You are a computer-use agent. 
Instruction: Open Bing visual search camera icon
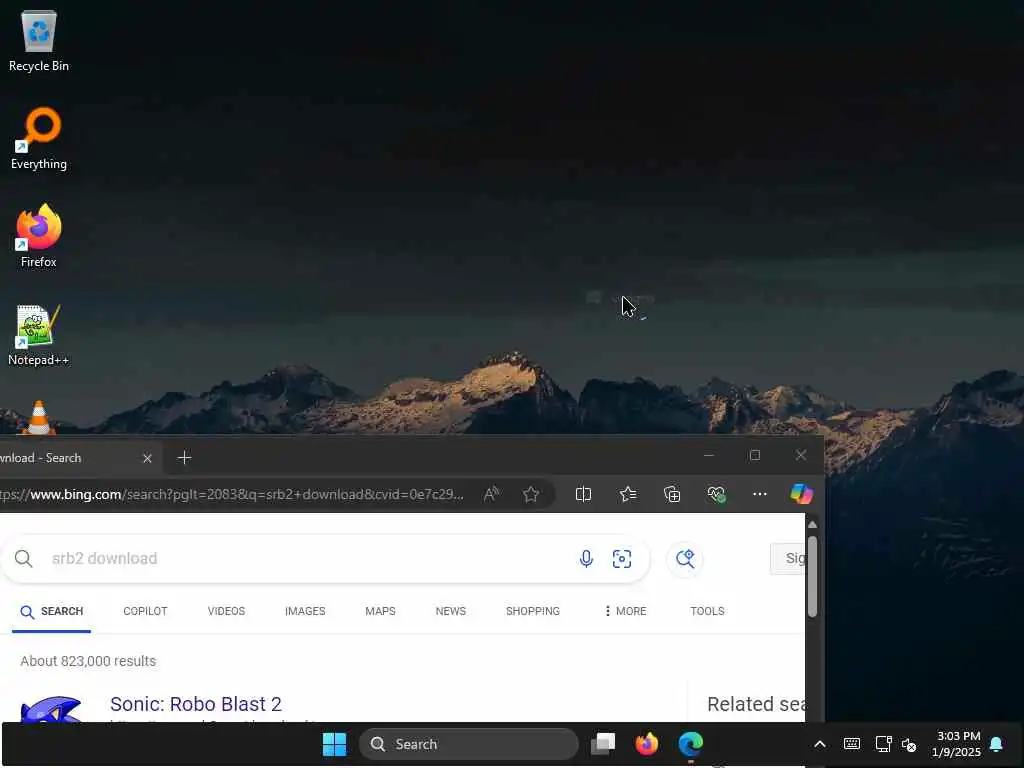(622, 558)
